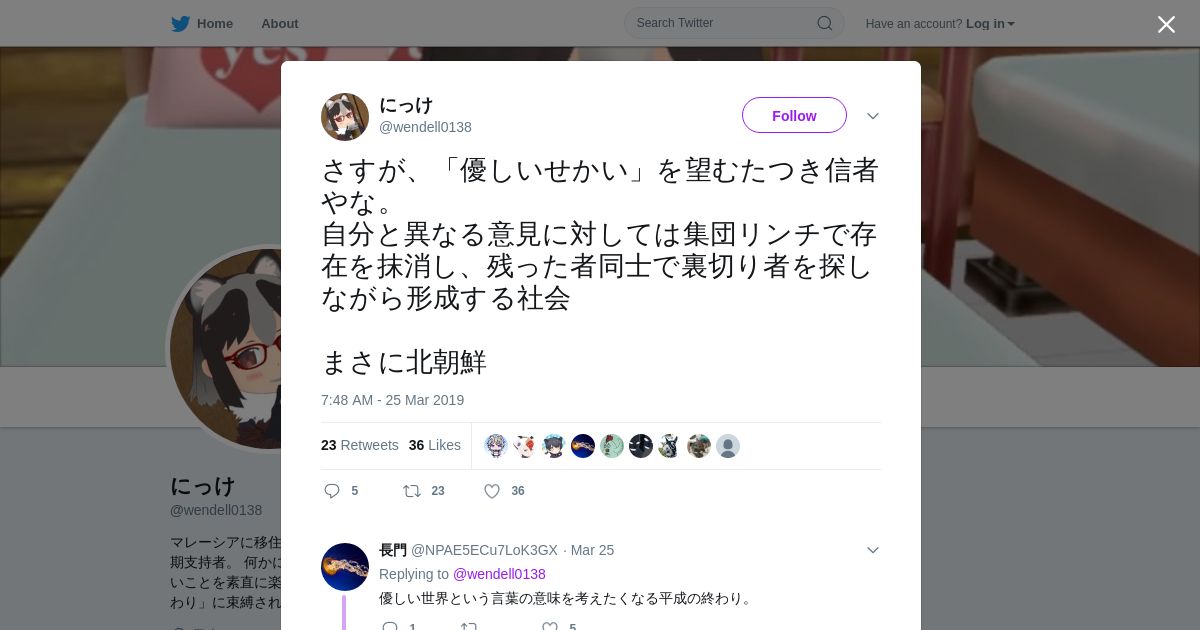
Task: Click the reply speech bubble icon with 5
Action: [332, 491]
